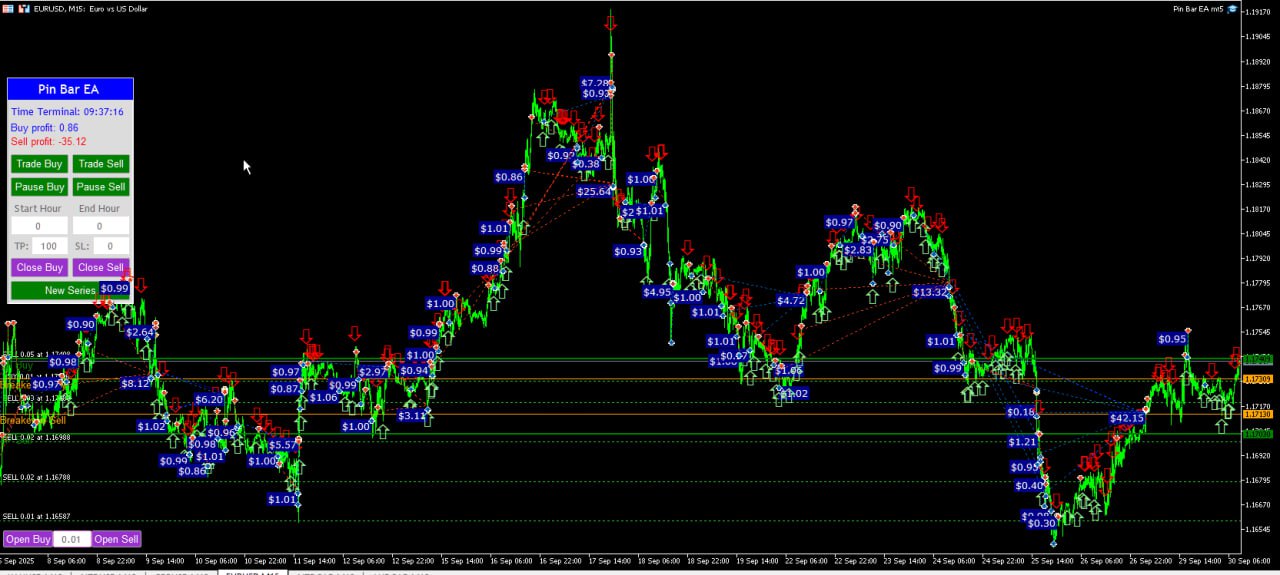Click the SL value field
The image size is (1280, 575).
click(111, 246)
